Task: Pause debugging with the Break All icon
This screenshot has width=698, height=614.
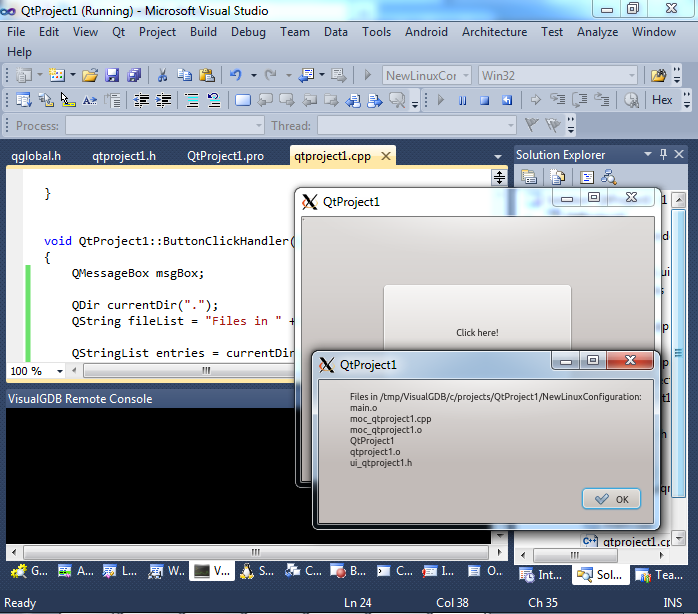Action: click(463, 100)
